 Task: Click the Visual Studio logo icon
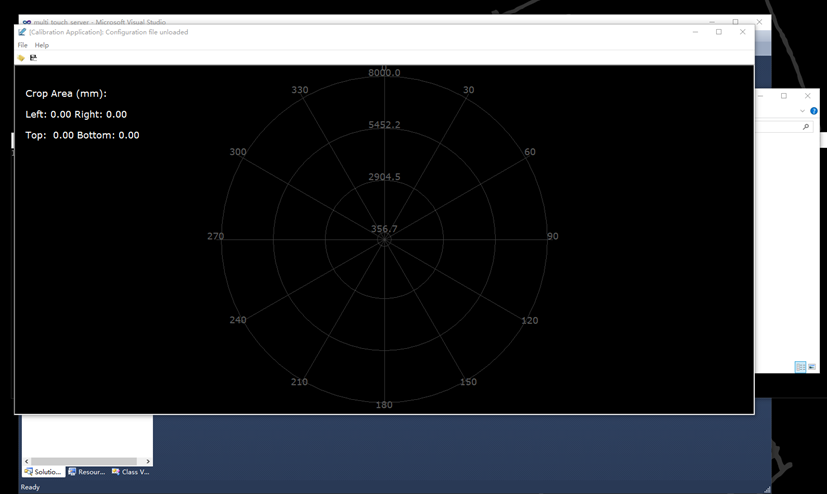(x=27, y=22)
